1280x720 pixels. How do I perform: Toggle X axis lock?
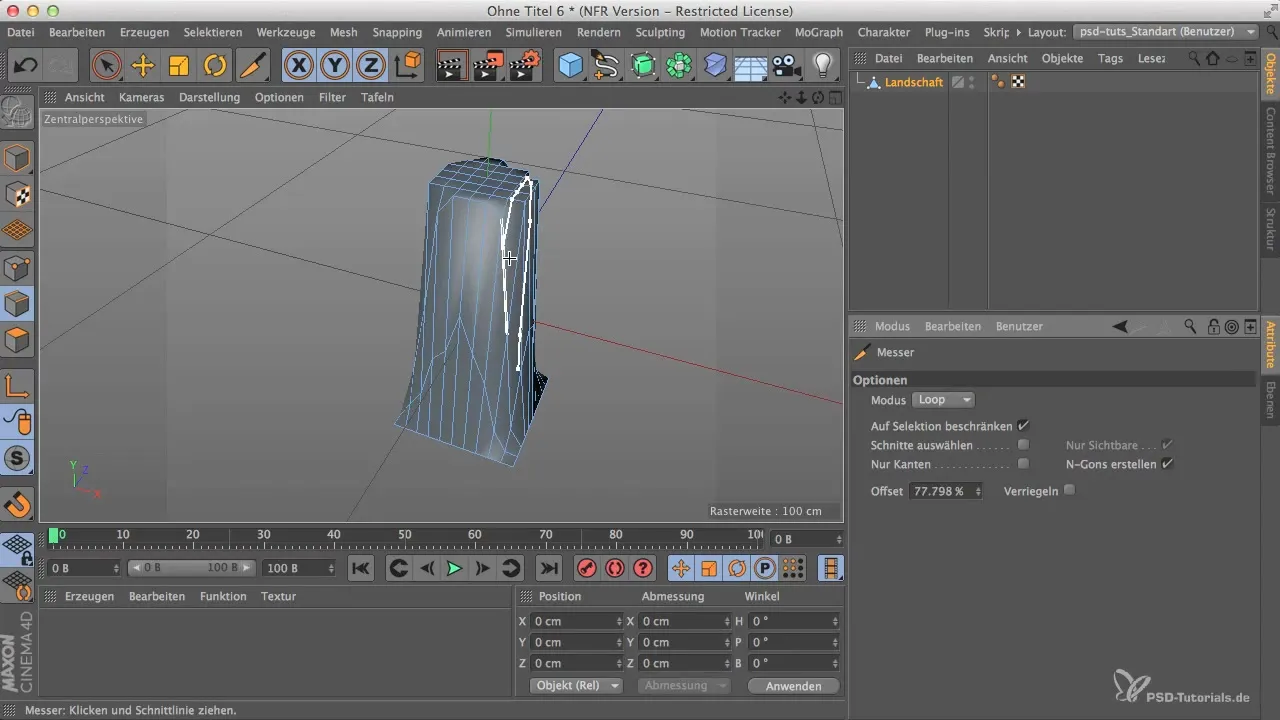click(298, 66)
